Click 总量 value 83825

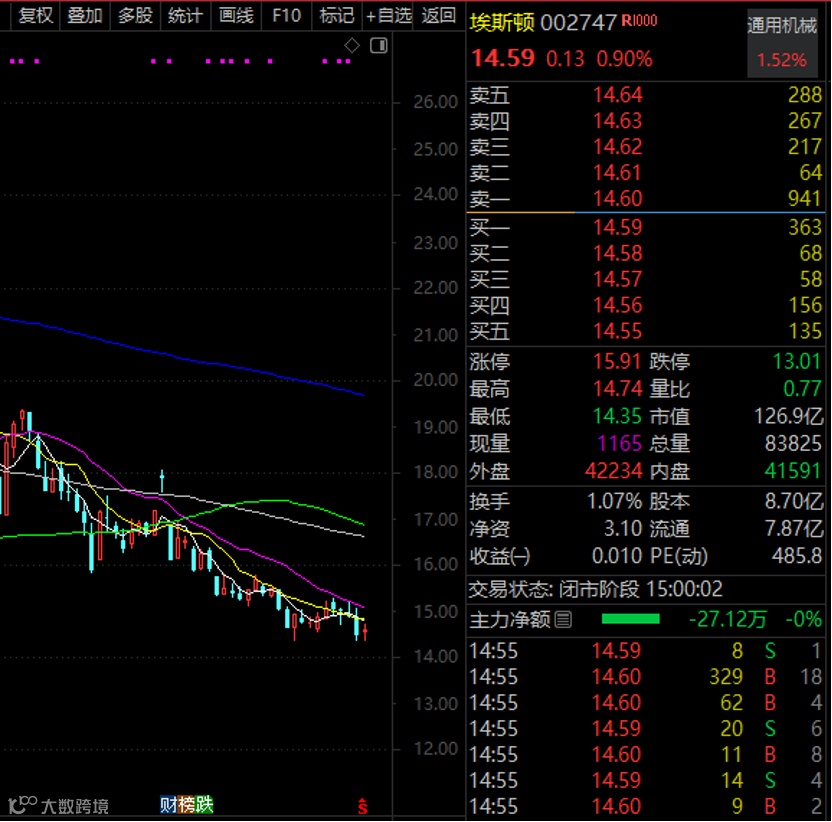(793, 444)
